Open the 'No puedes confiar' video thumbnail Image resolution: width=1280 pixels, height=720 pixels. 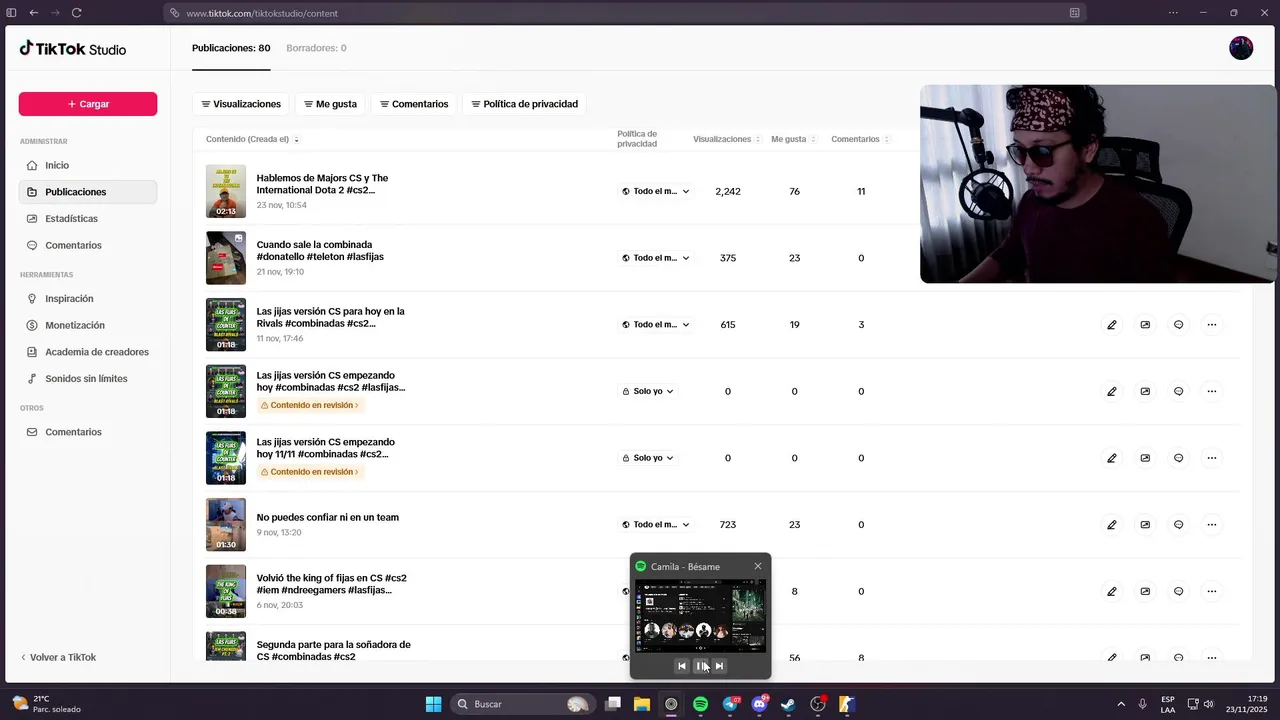coord(226,525)
